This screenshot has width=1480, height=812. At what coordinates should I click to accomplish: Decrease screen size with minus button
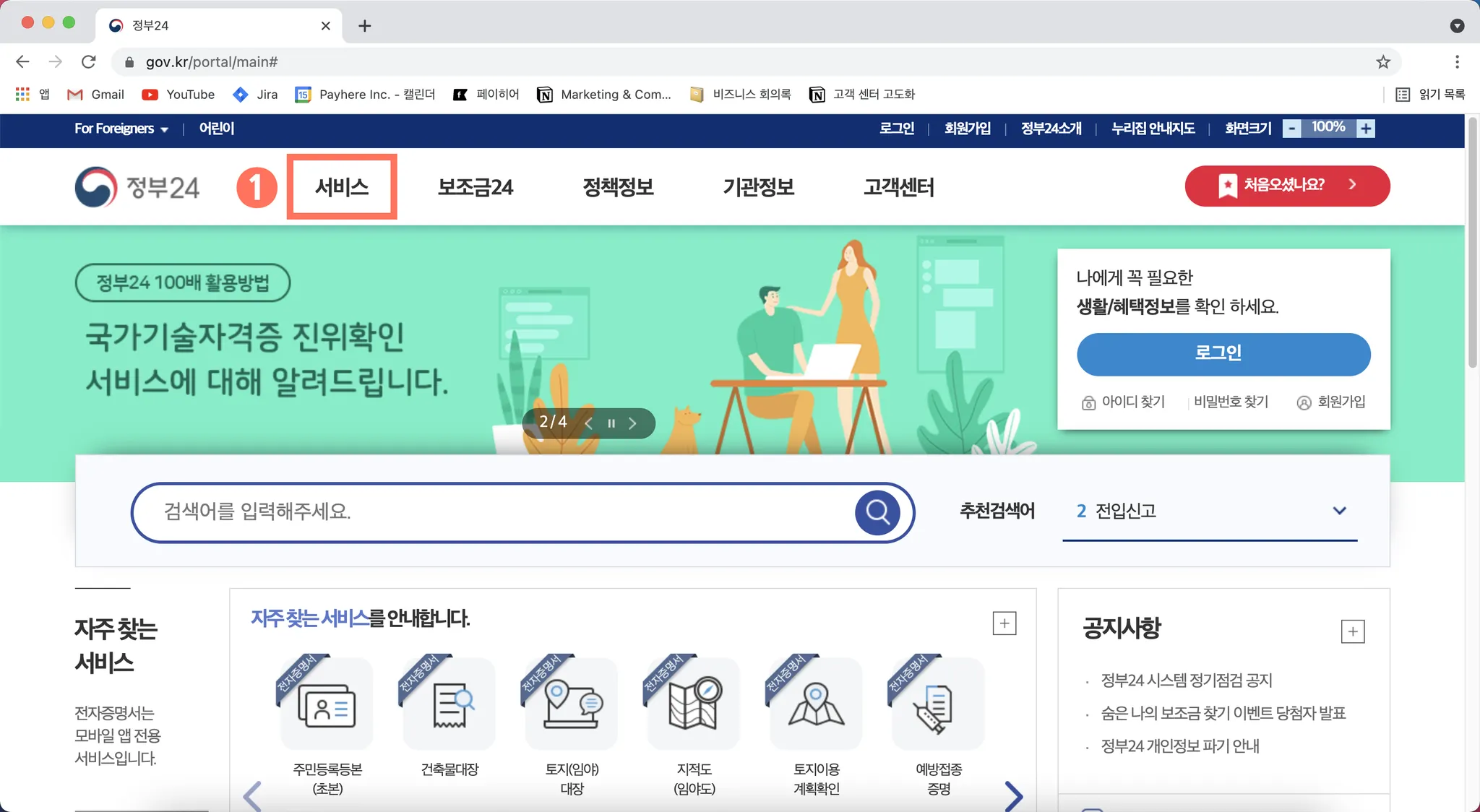[1292, 129]
